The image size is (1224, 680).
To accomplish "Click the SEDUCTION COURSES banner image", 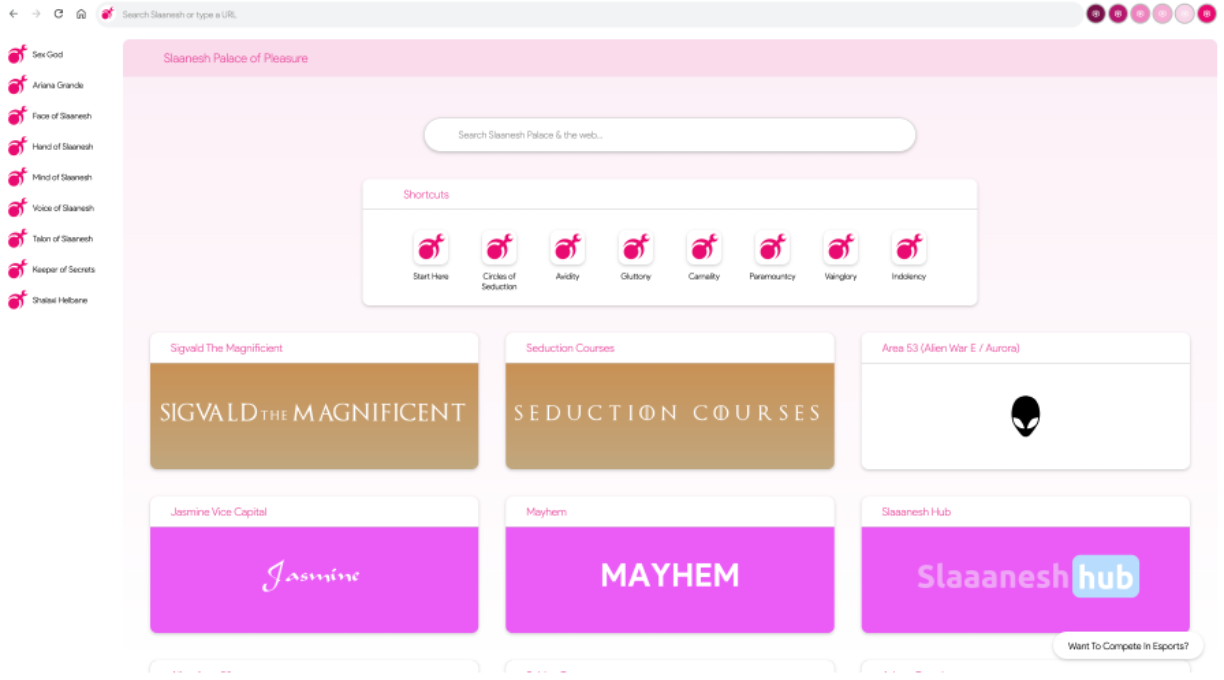I will (x=670, y=416).
